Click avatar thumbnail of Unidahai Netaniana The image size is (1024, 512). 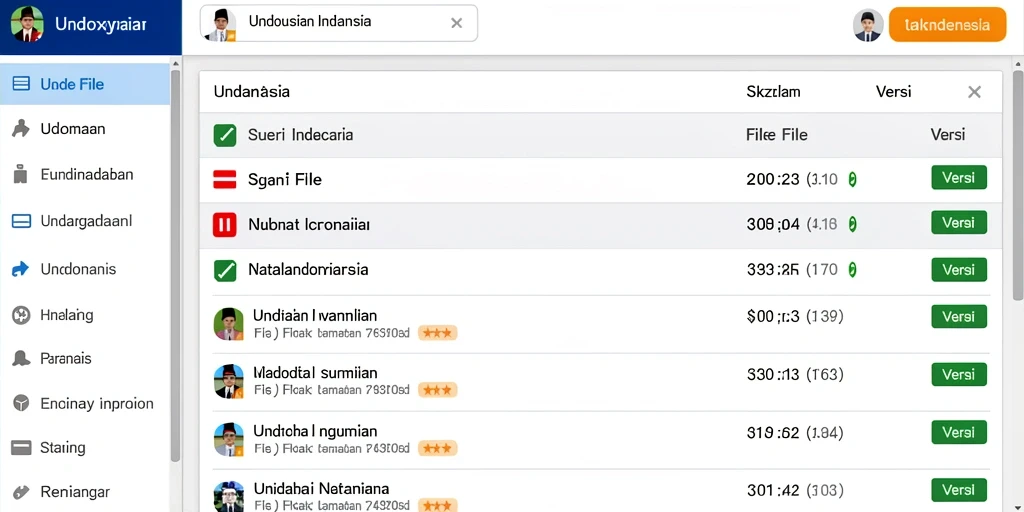tap(229, 497)
